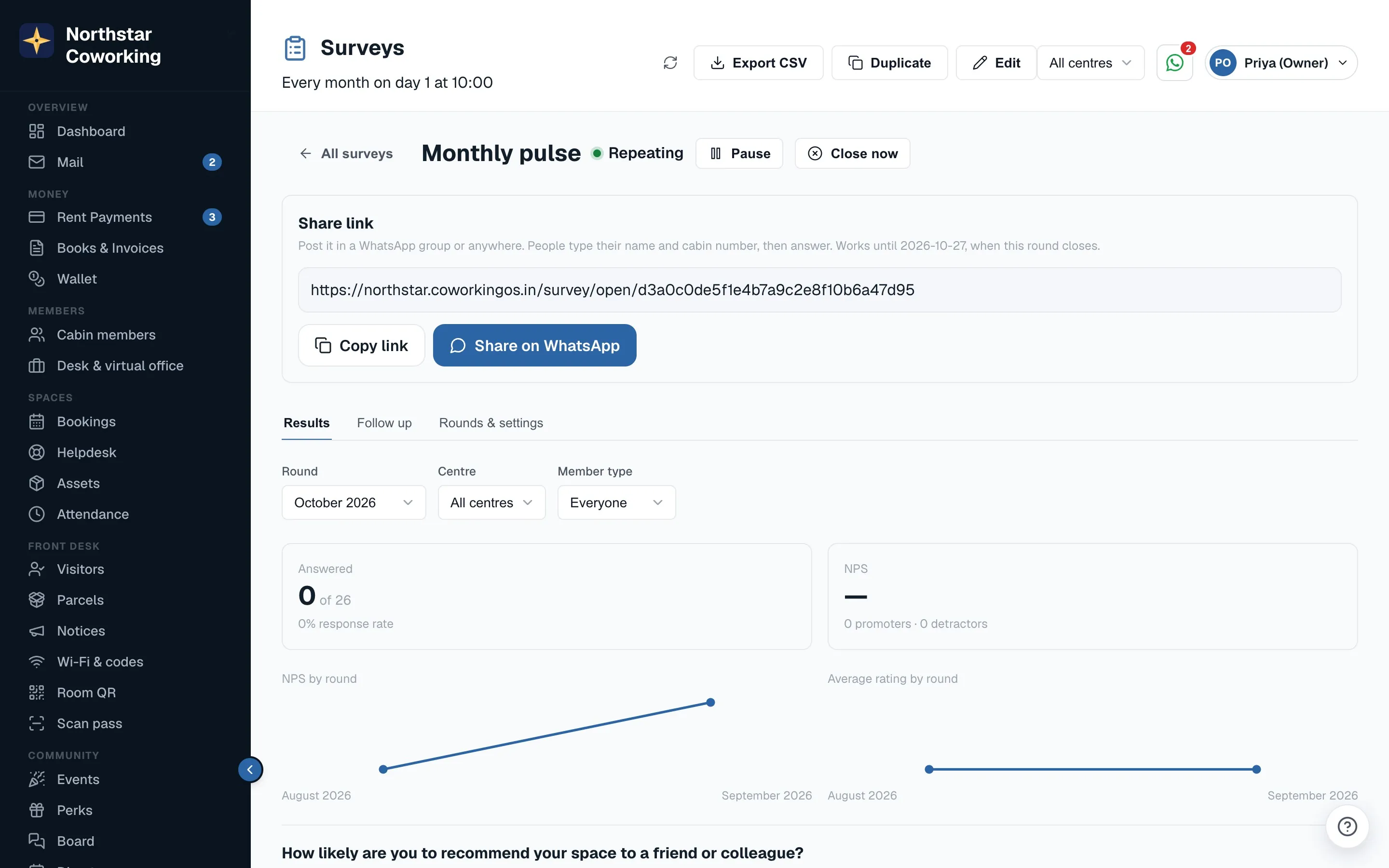Click the refresh icon beside Export CSV
The height and width of the screenshot is (868, 1389).
(670, 63)
